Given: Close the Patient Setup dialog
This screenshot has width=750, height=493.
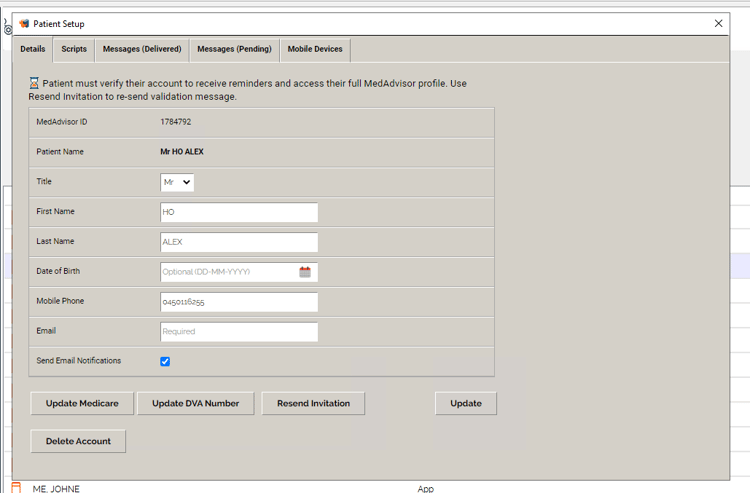Looking at the screenshot, I should [x=718, y=23].
